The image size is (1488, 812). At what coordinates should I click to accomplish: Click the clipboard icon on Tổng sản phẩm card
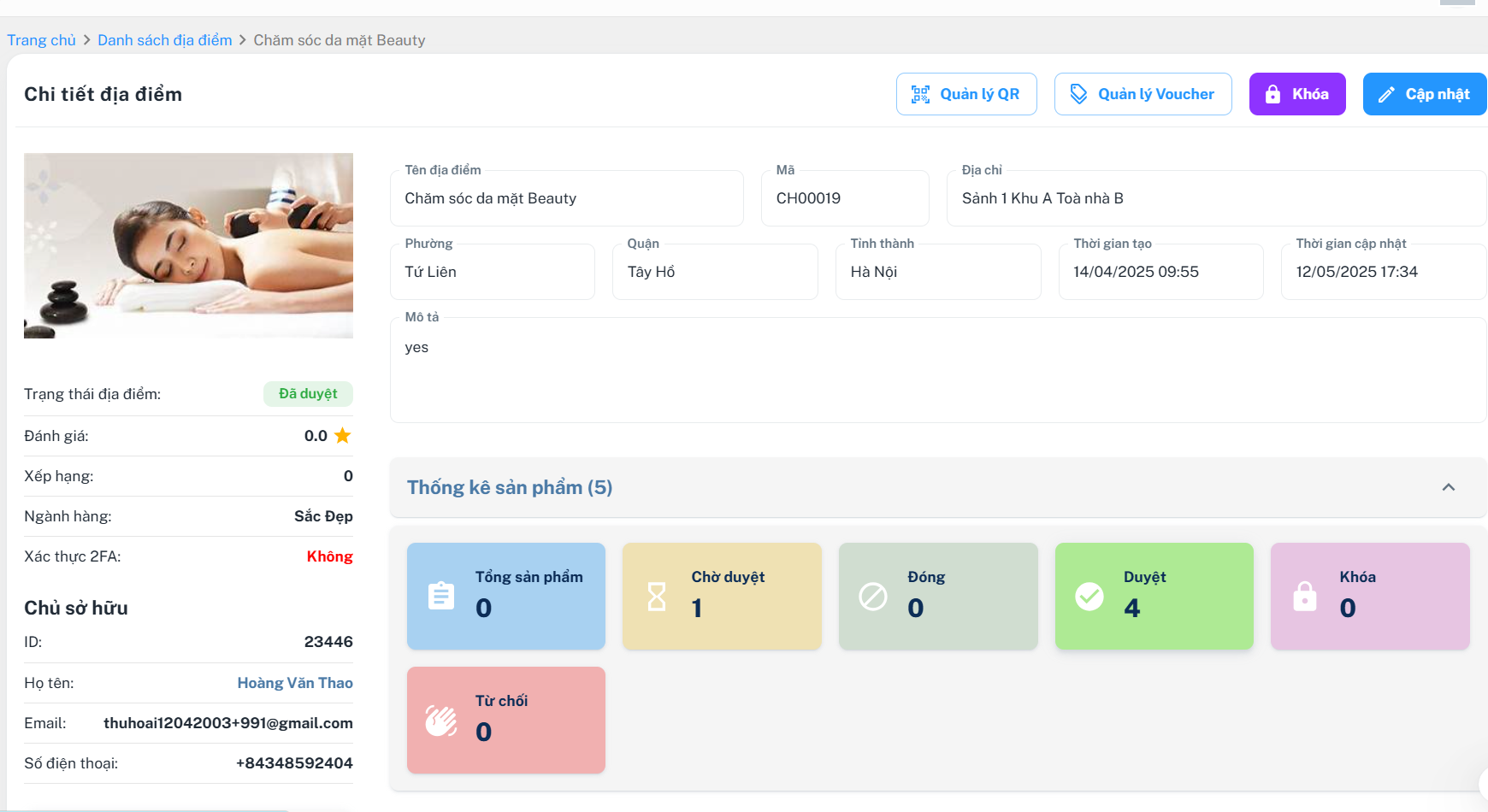click(x=441, y=596)
